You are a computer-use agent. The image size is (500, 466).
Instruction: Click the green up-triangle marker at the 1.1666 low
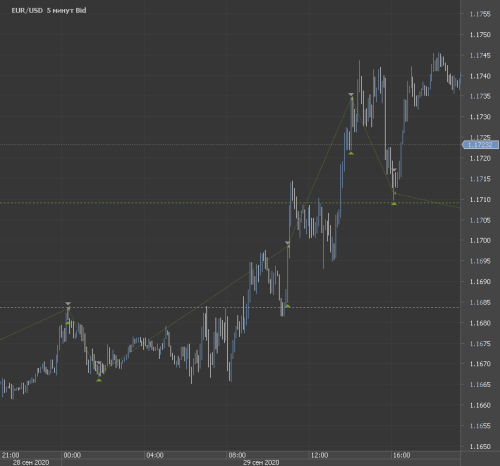(x=99, y=380)
